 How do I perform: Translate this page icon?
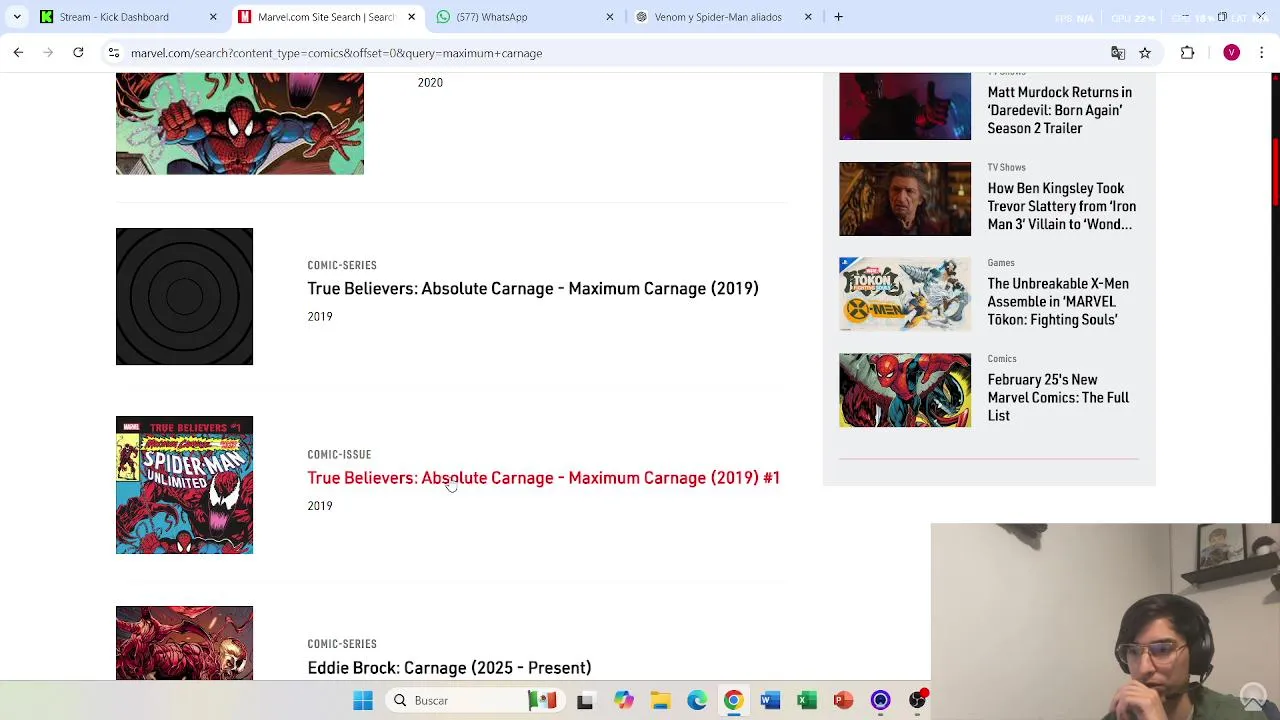coord(1118,53)
